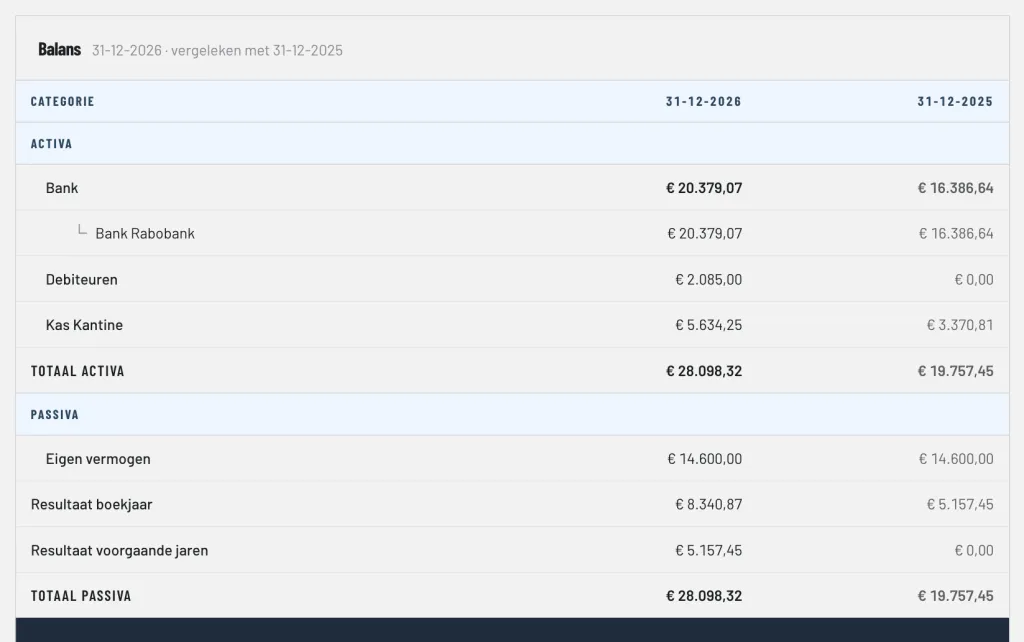Click Eigen vermogen 2025 amount € 14.600,00
This screenshot has width=1024, height=642.
point(956,459)
